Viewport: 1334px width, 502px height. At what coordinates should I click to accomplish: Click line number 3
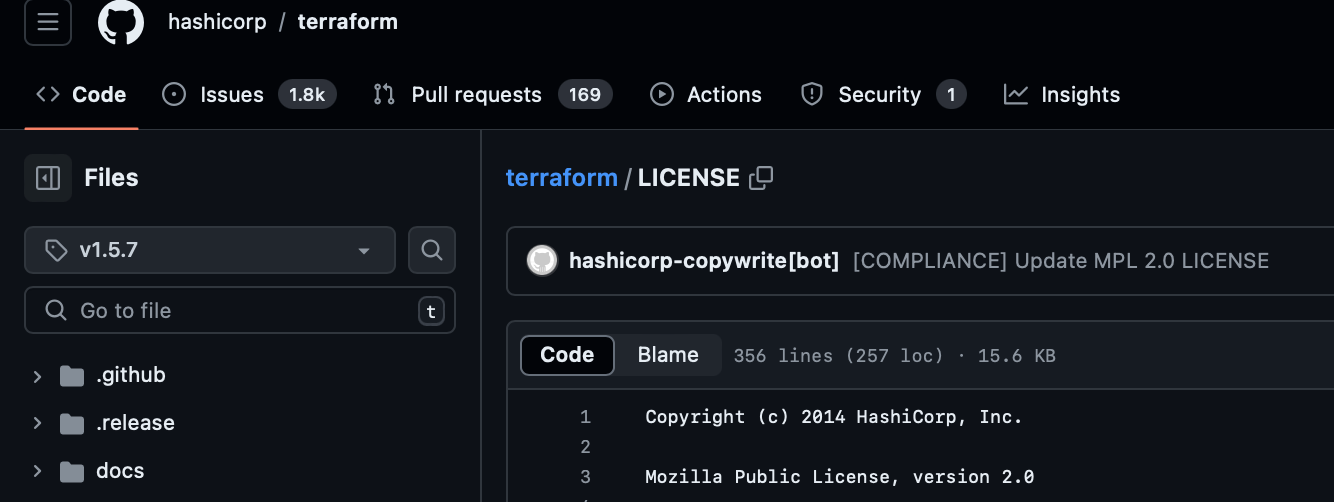coord(585,477)
